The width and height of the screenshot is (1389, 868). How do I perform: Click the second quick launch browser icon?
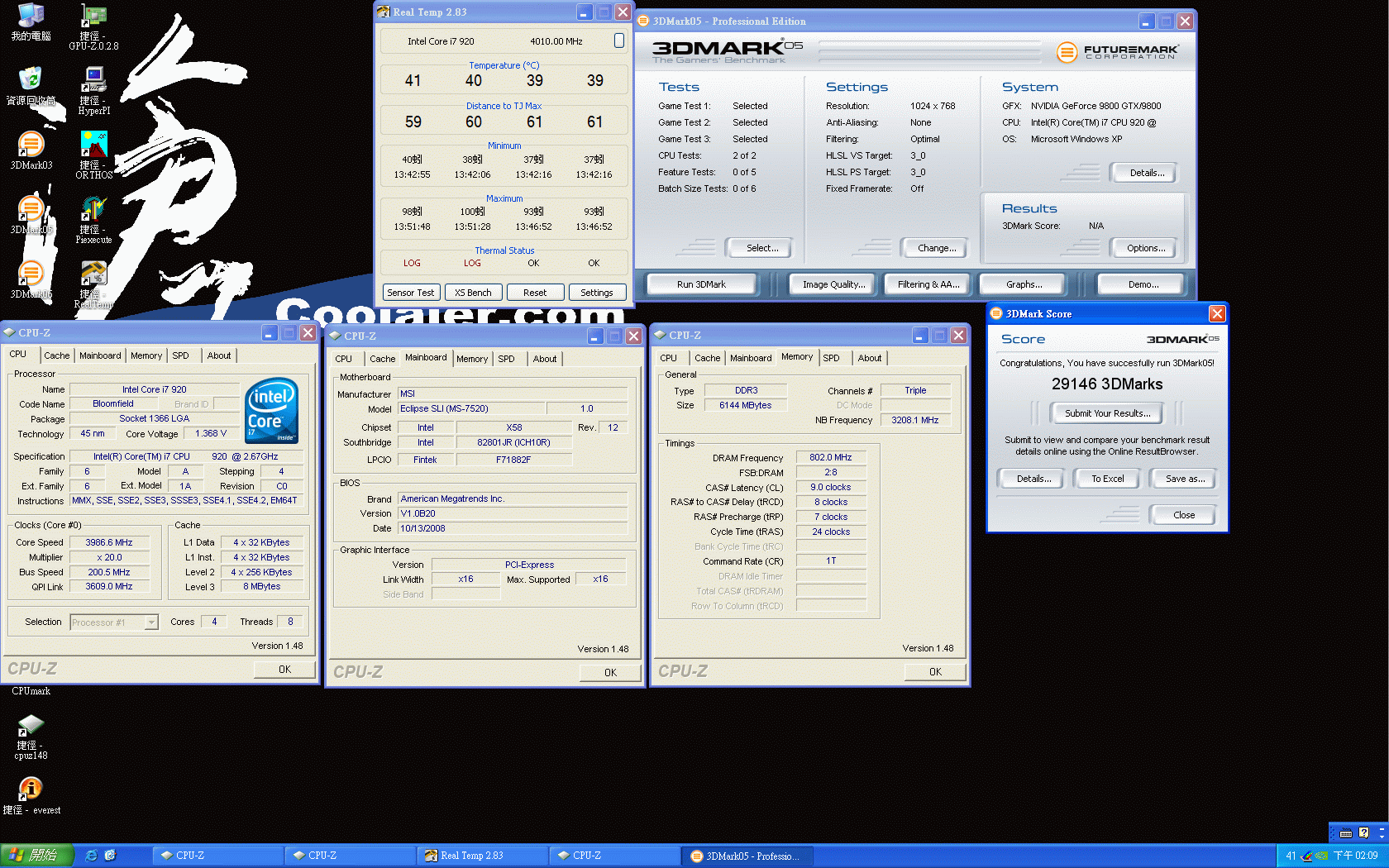click(110, 856)
